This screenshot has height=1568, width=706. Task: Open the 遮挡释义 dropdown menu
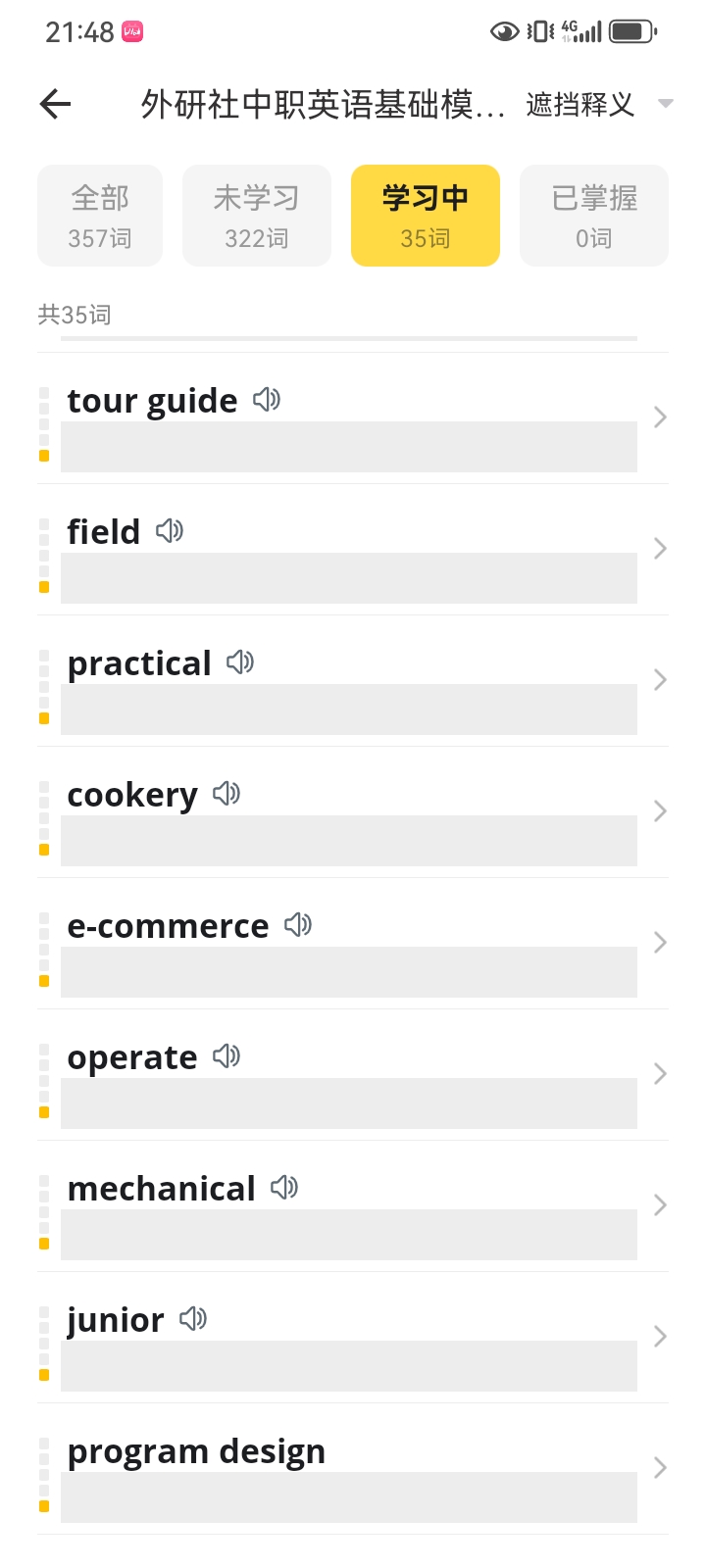599,104
